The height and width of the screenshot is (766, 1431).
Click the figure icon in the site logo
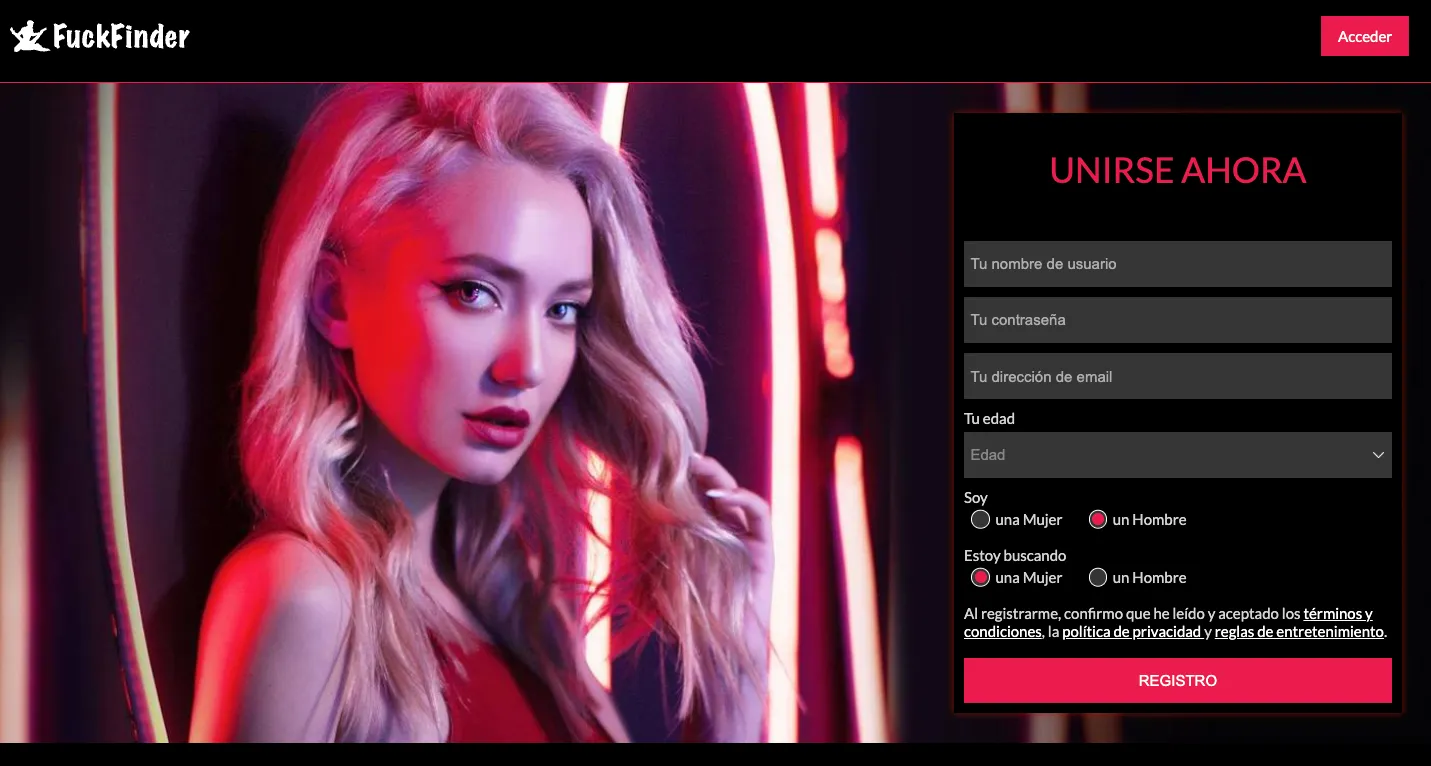click(30, 36)
